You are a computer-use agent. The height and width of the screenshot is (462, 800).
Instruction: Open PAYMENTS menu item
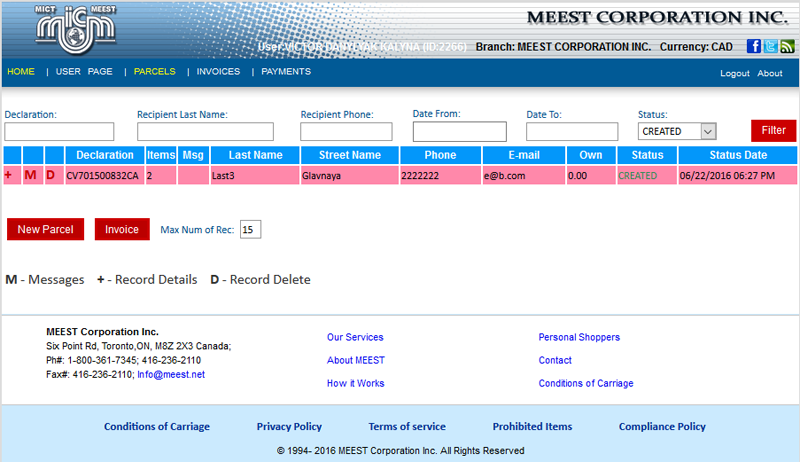click(286, 71)
